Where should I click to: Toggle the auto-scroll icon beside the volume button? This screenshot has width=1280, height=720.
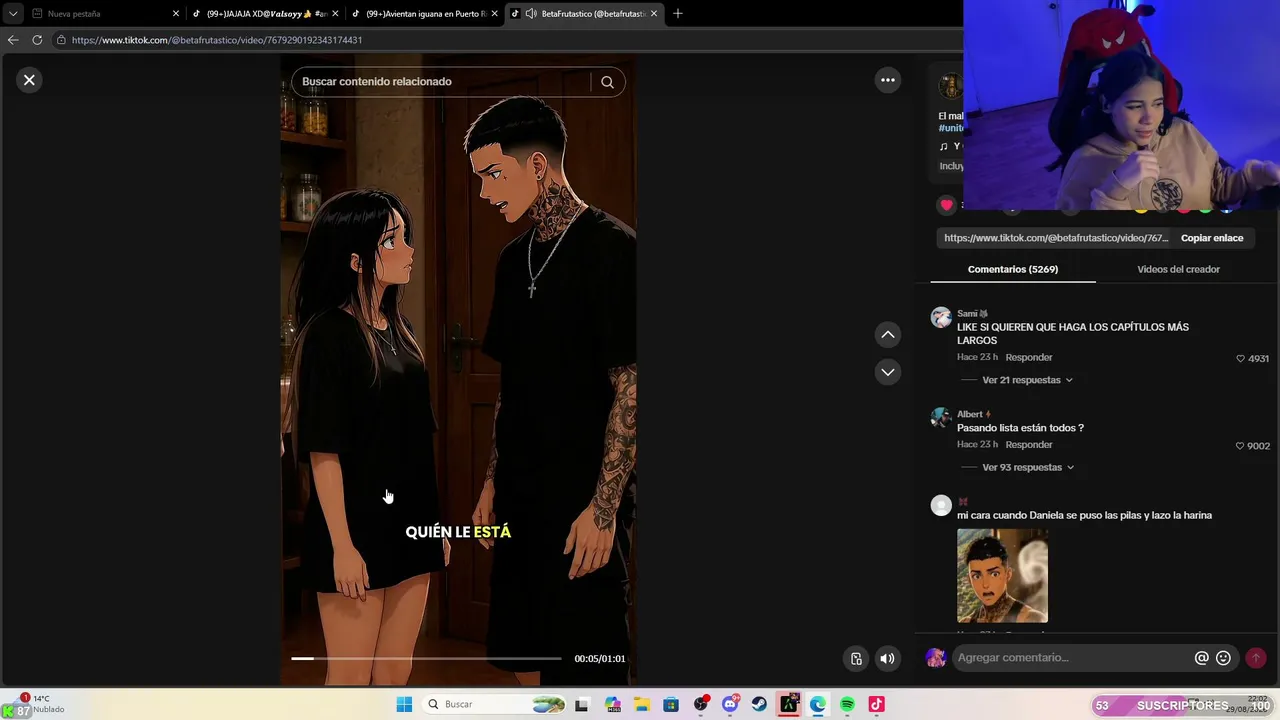coord(856,658)
